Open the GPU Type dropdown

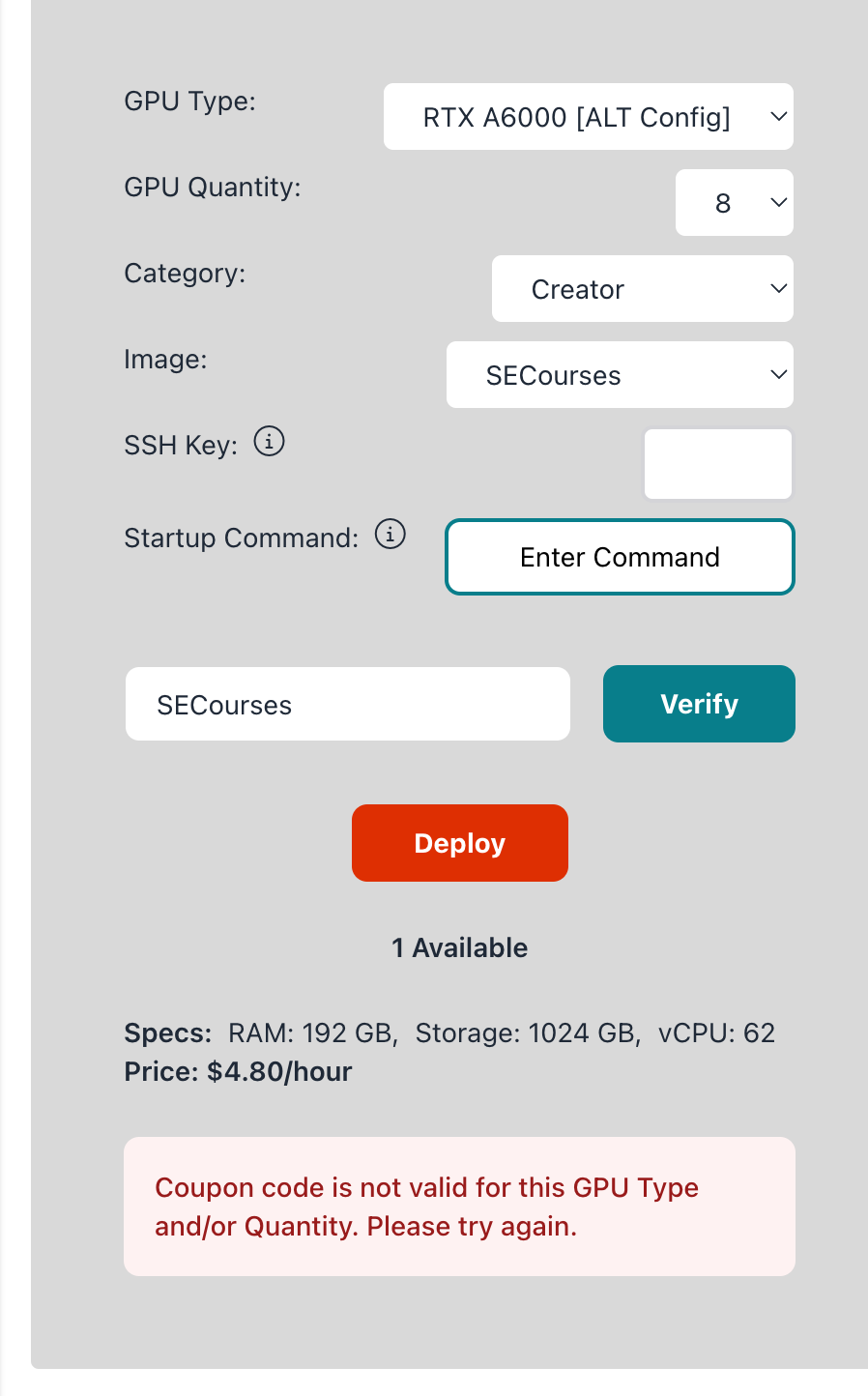click(588, 117)
